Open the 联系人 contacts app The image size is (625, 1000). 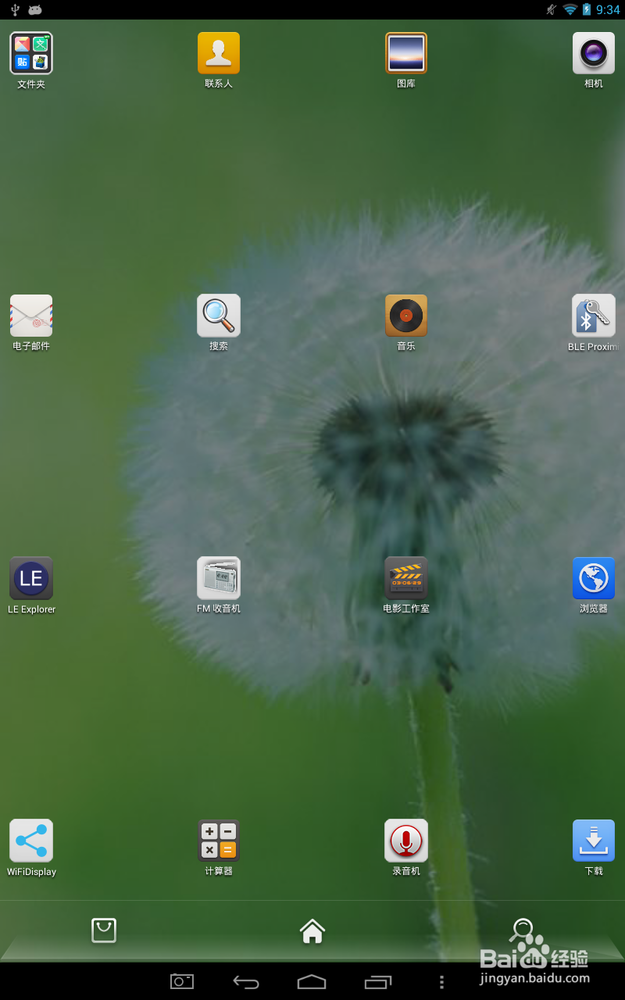(218, 54)
